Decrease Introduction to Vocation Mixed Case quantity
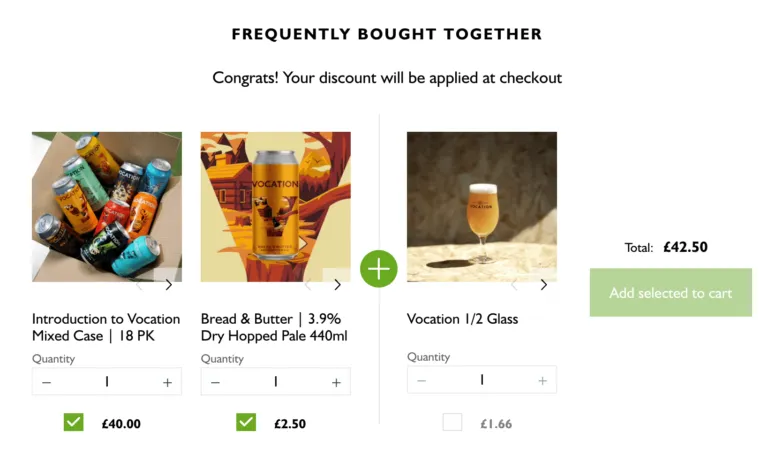The image size is (768, 470). coord(46,382)
